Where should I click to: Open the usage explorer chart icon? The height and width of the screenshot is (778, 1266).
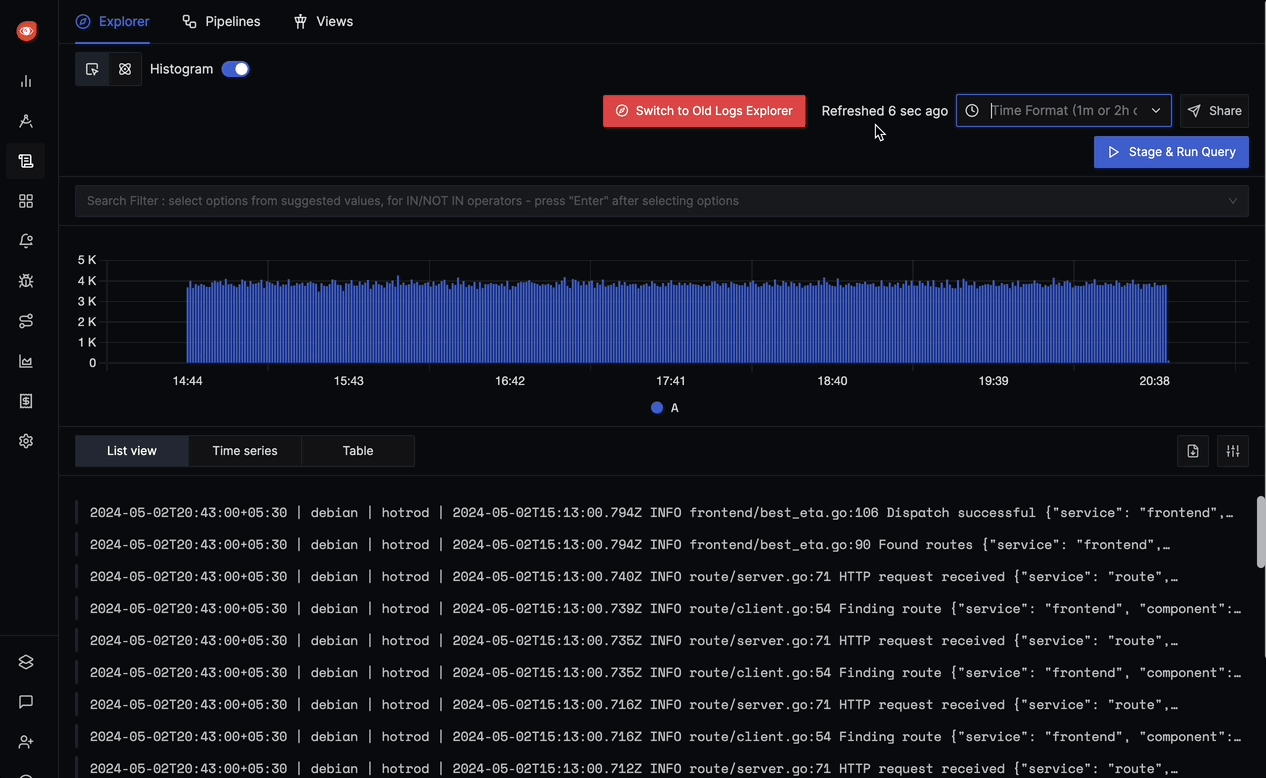[x=26, y=361]
